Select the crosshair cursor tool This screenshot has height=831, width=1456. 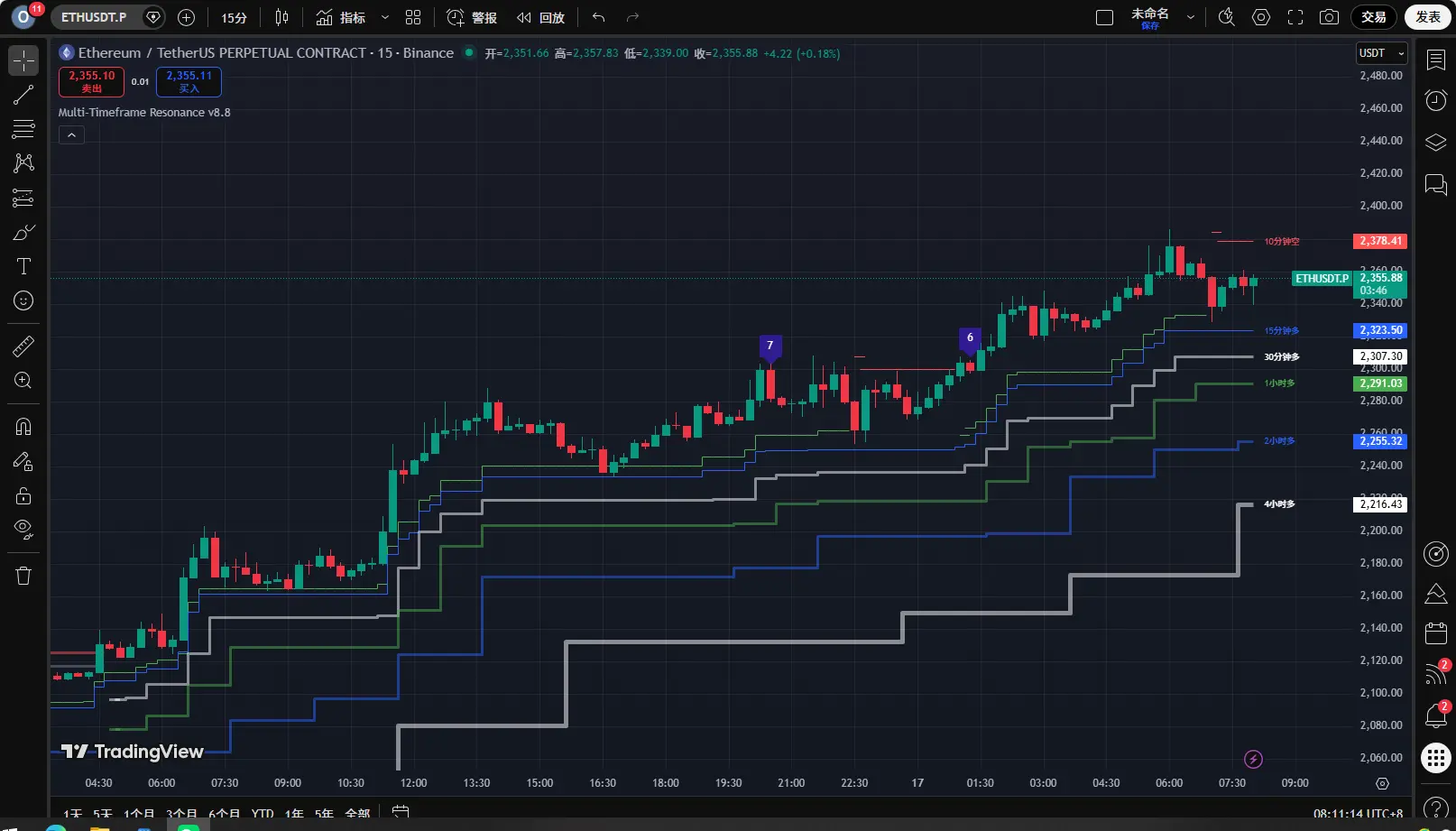coord(23,60)
